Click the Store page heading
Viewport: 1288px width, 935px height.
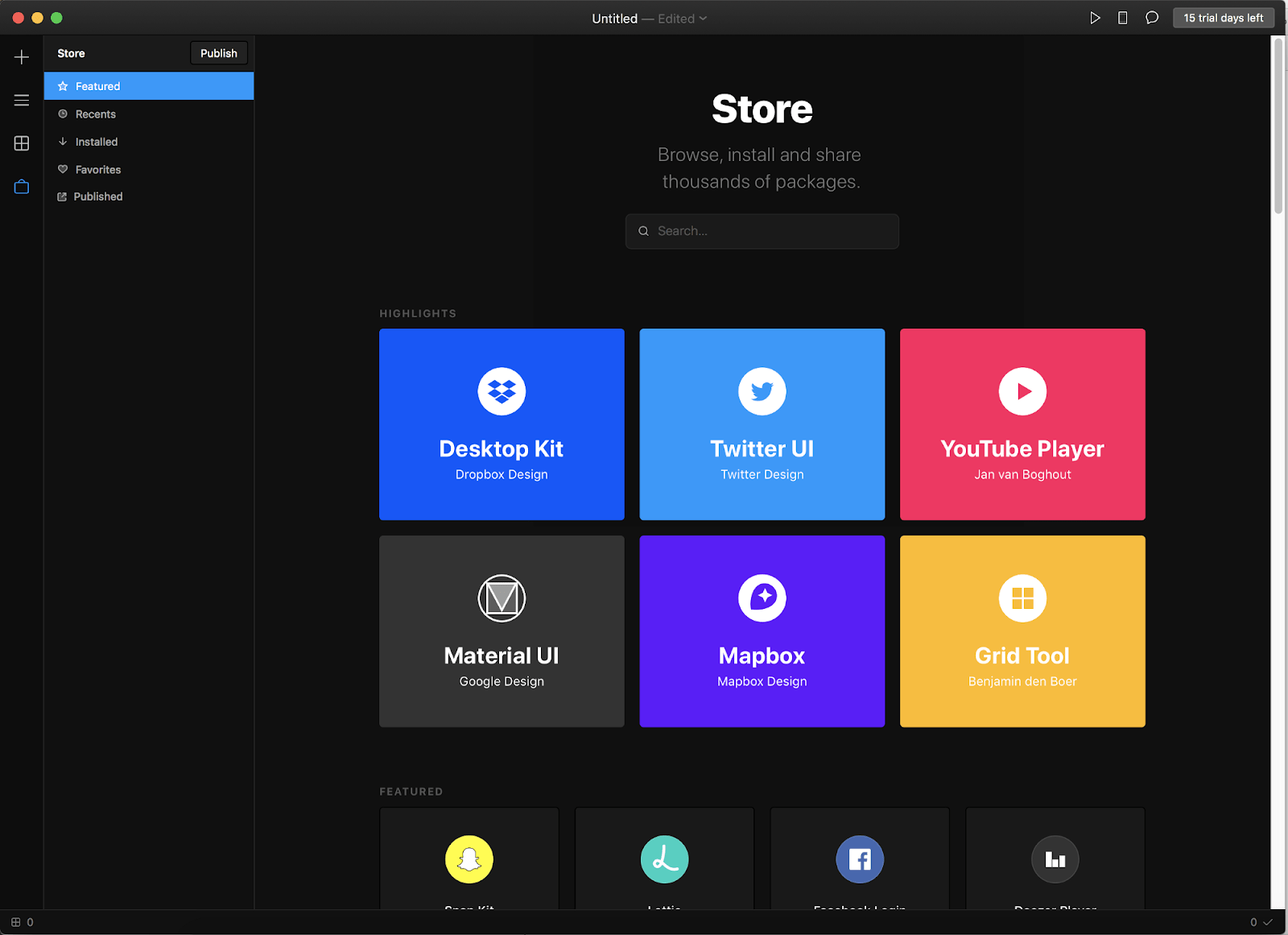762,109
